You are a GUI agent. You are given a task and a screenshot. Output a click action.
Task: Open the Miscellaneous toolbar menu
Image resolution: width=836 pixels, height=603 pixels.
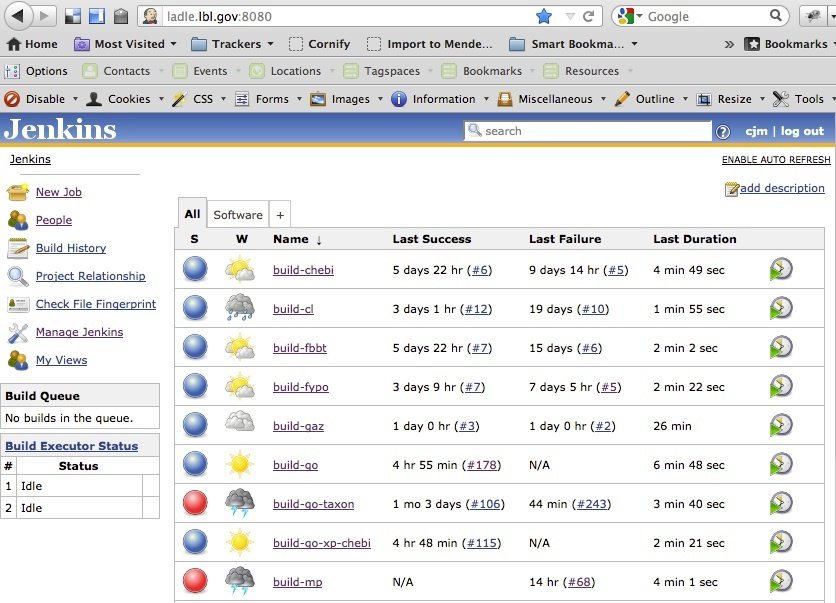pos(552,99)
